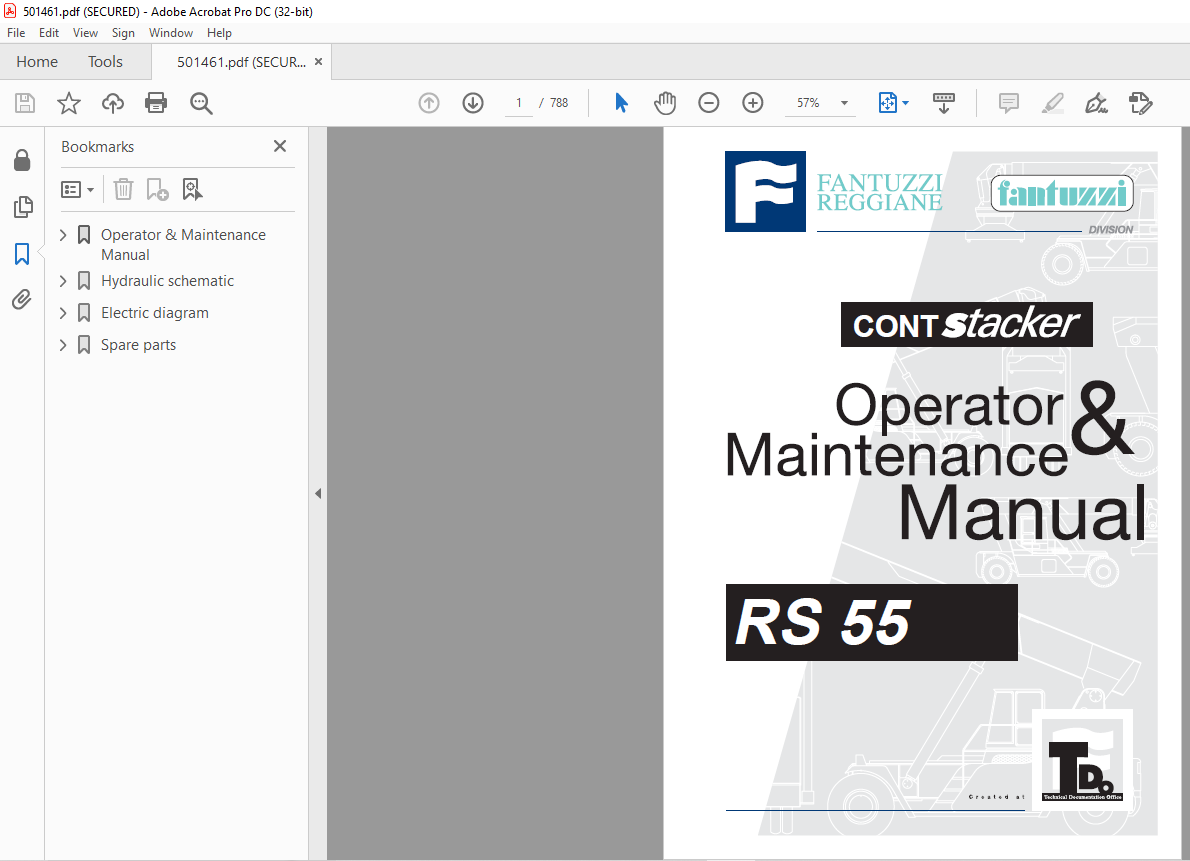The width and height of the screenshot is (1190, 861).
Task: Add a new bookmark icon
Action: point(157,189)
